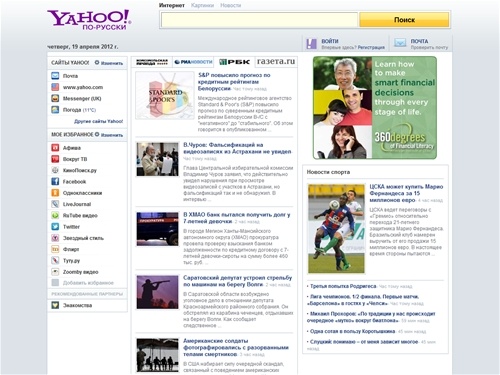Open Одна сотая в пользу Коротышкина link

pyautogui.click(x=353, y=331)
